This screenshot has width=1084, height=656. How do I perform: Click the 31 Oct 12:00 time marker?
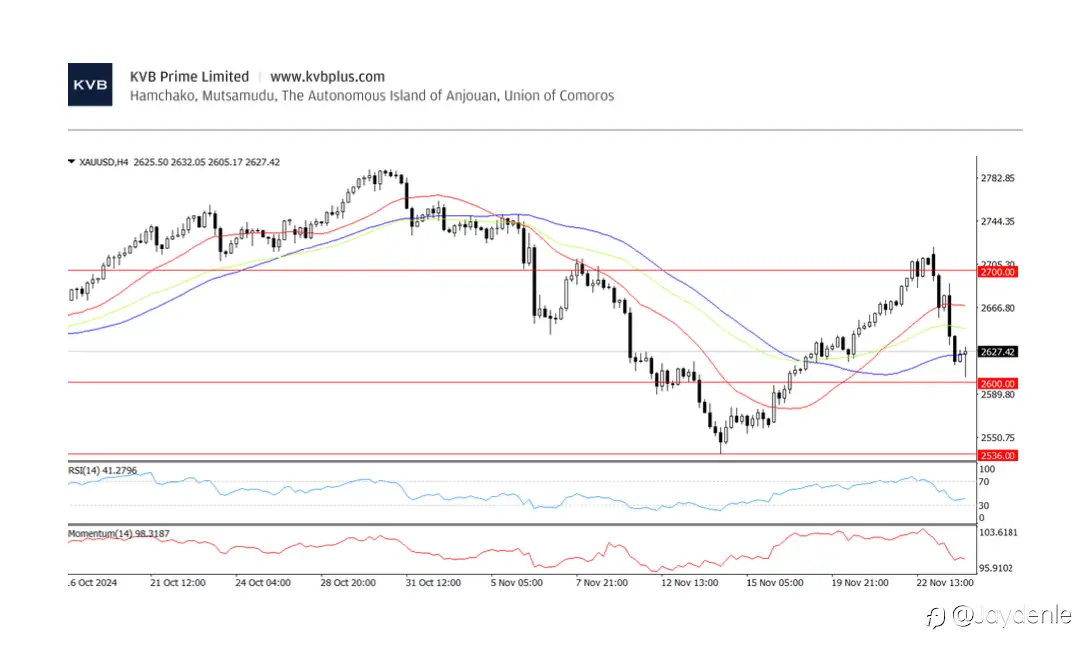(x=433, y=583)
